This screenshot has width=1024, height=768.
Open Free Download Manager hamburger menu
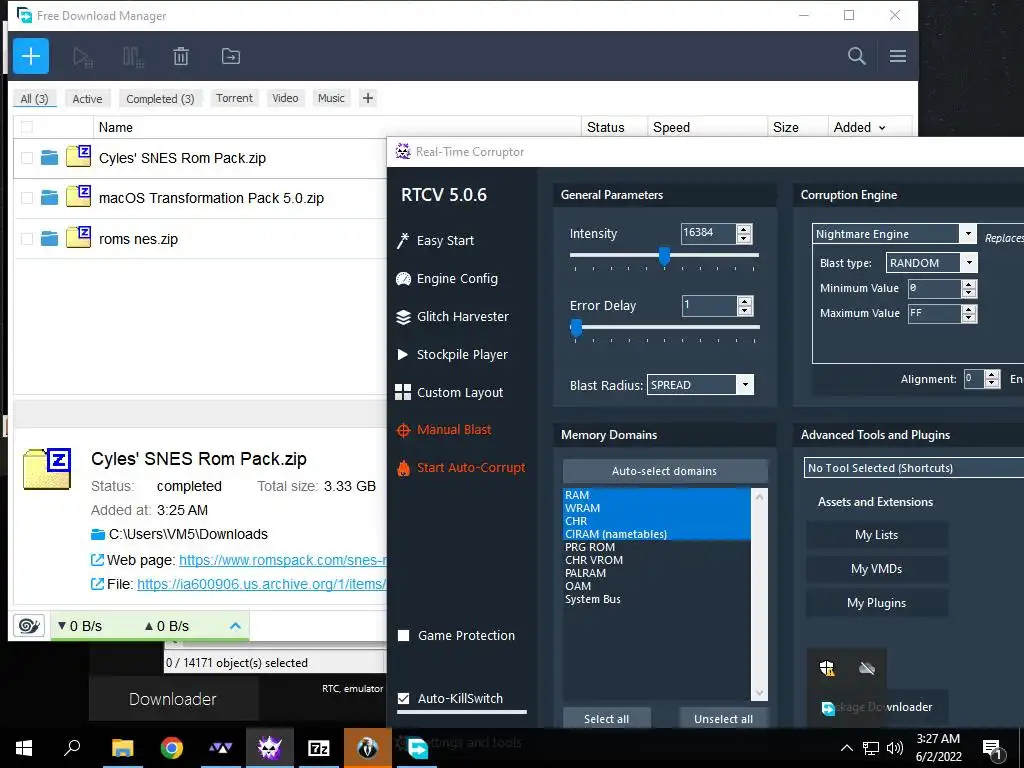tap(897, 56)
